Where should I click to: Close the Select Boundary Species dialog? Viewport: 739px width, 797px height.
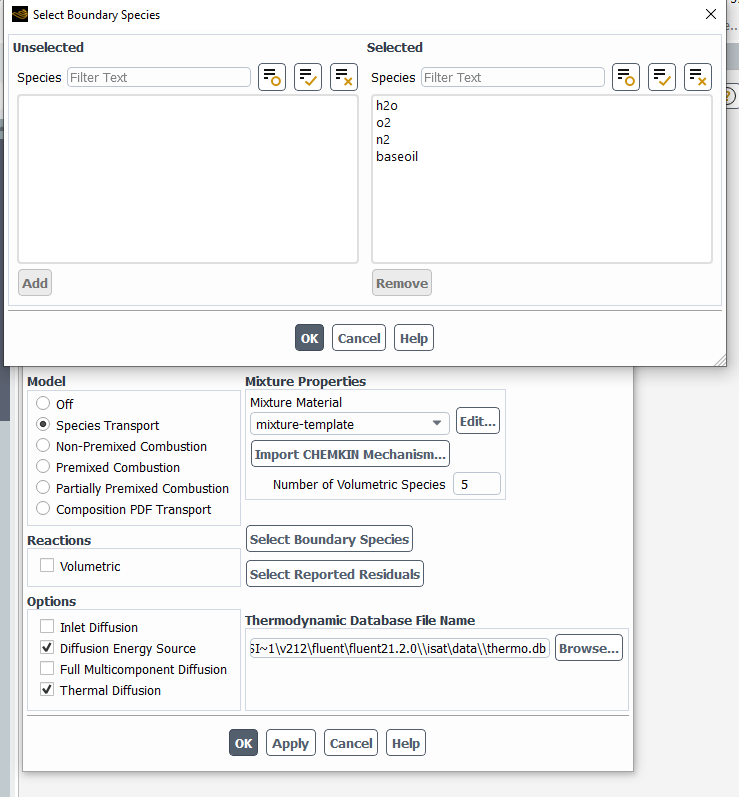pos(711,14)
